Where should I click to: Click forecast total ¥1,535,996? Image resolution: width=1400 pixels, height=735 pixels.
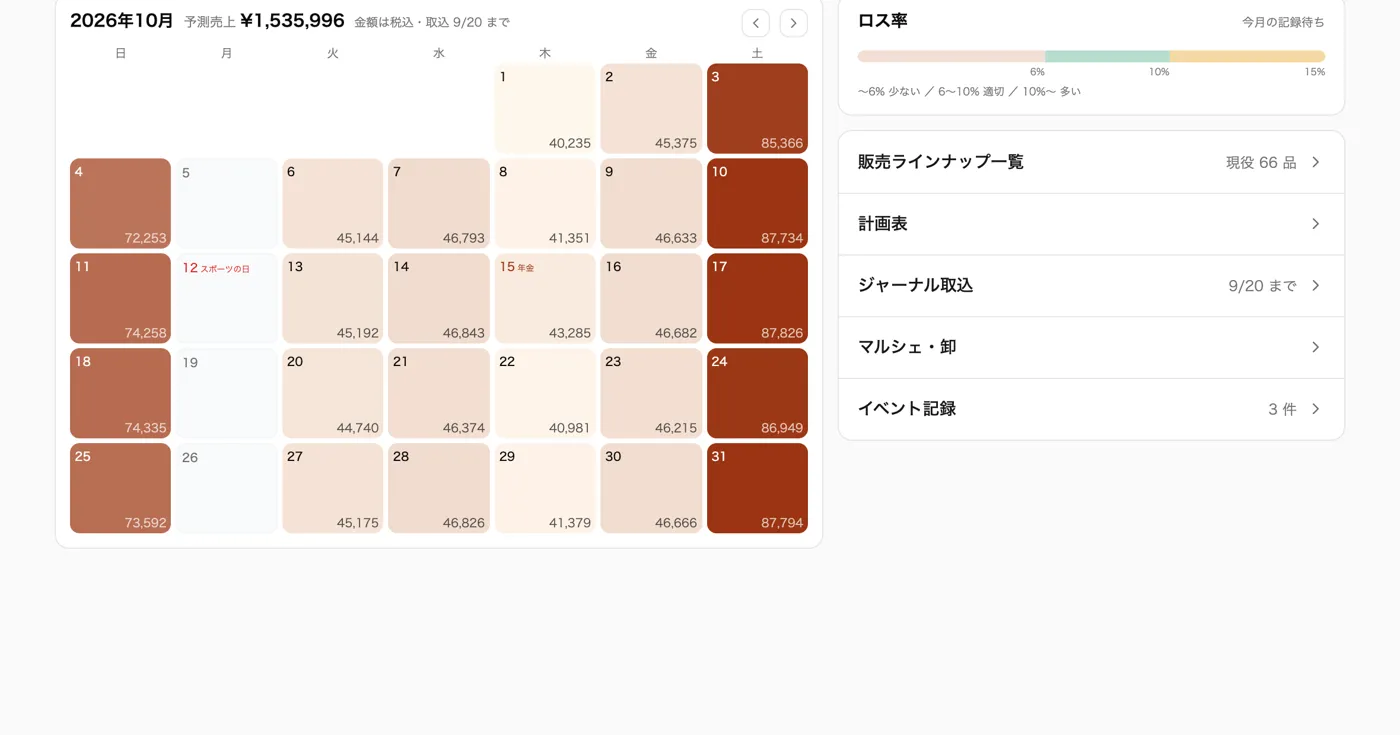click(292, 21)
